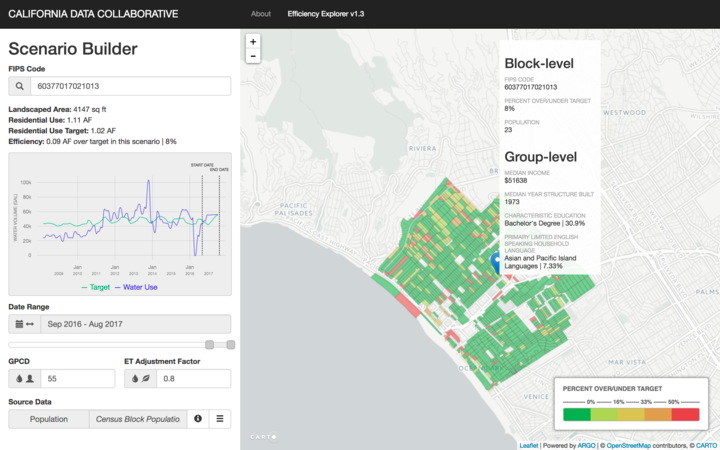The width and height of the screenshot is (720, 450).
Task: Toggle the Water Use series in chart legend
Action: click(136, 287)
